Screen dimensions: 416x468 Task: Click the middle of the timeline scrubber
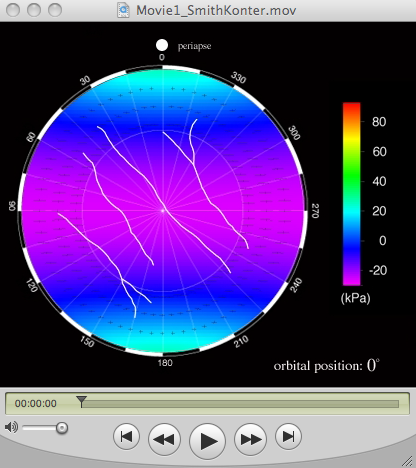click(x=240, y=404)
